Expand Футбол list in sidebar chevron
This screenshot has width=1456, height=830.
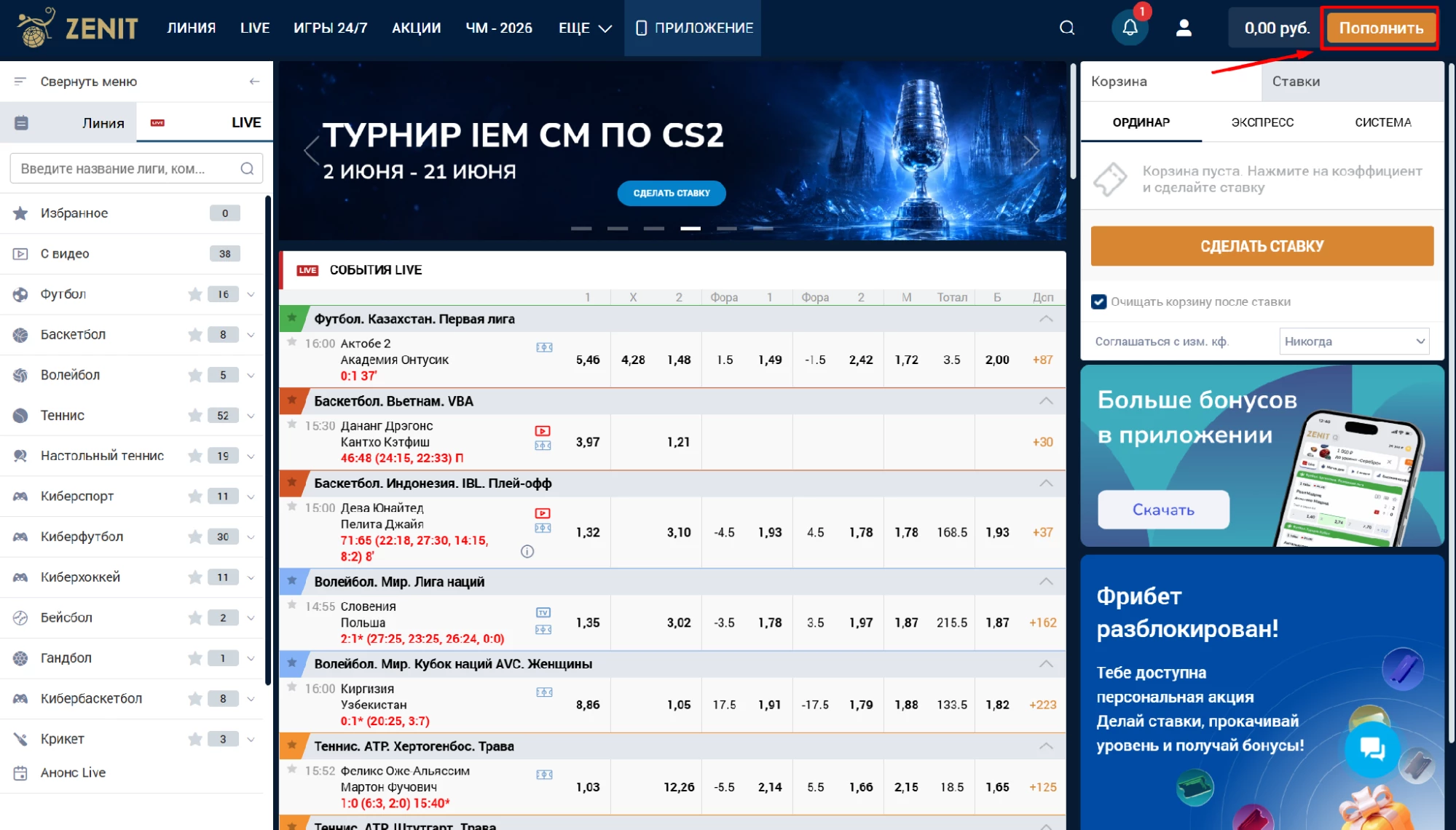tap(251, 294)
